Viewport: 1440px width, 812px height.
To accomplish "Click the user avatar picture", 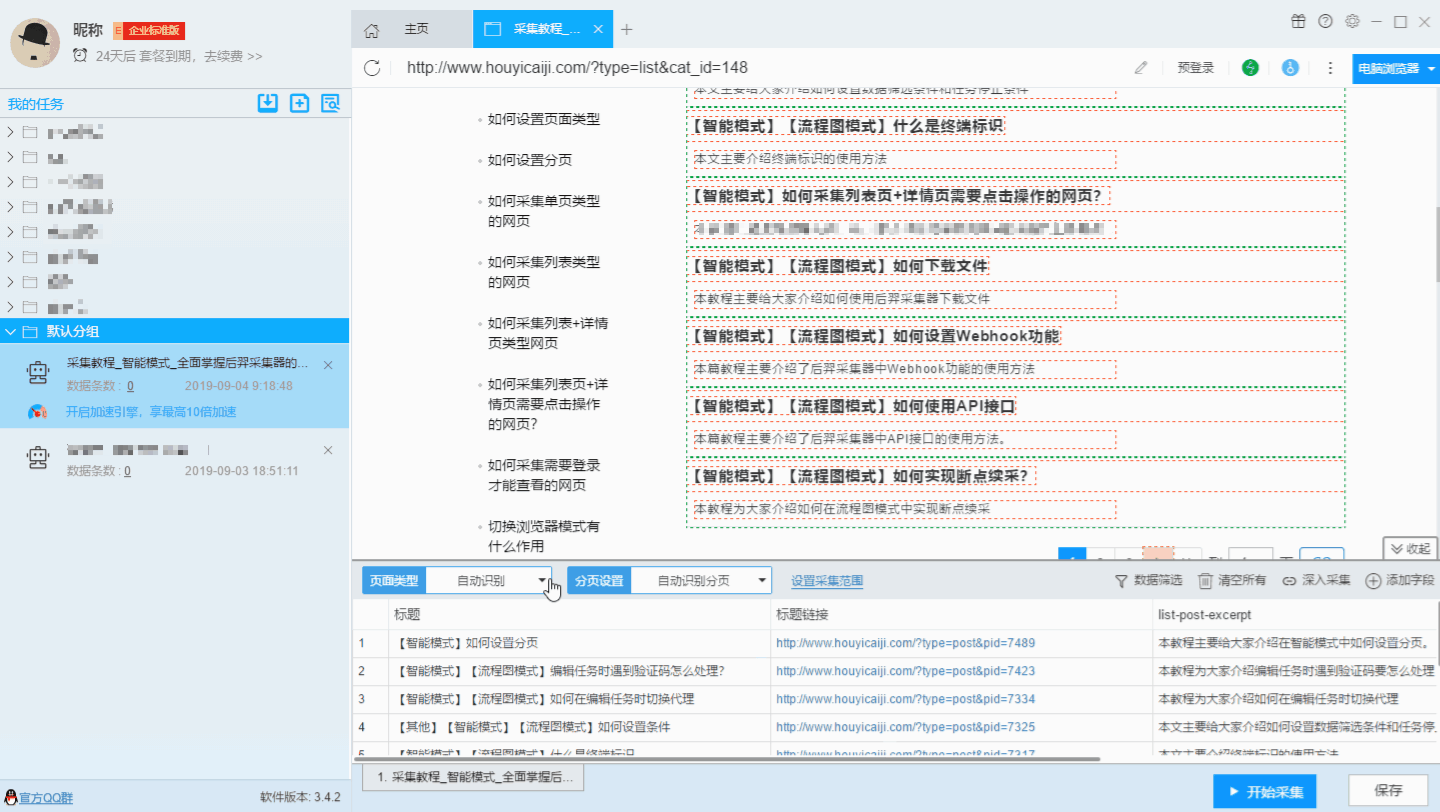I will coord(36,42).
